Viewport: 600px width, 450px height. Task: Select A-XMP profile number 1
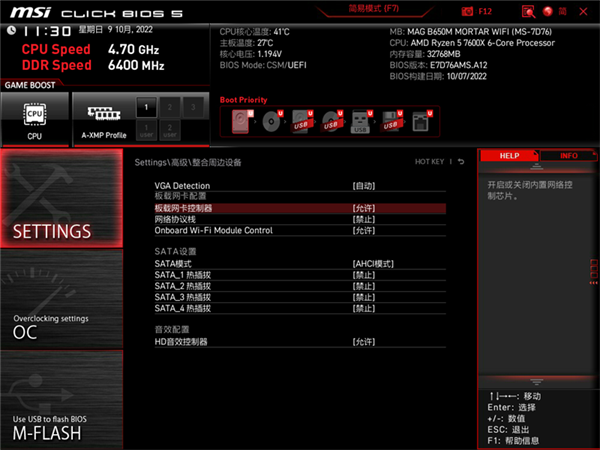[x=146, y=105]
